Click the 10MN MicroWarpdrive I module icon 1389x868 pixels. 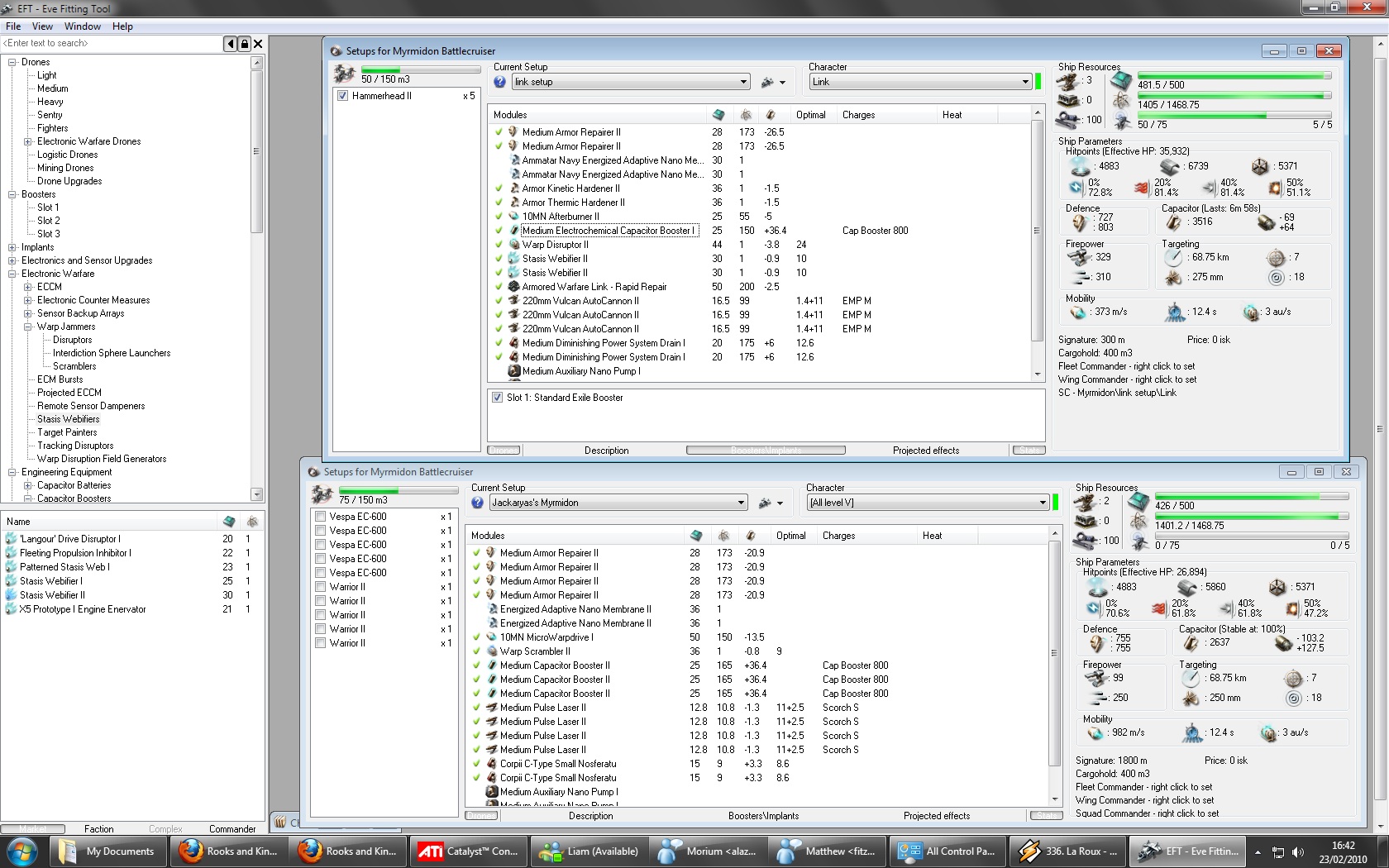(x=491, y=637)
